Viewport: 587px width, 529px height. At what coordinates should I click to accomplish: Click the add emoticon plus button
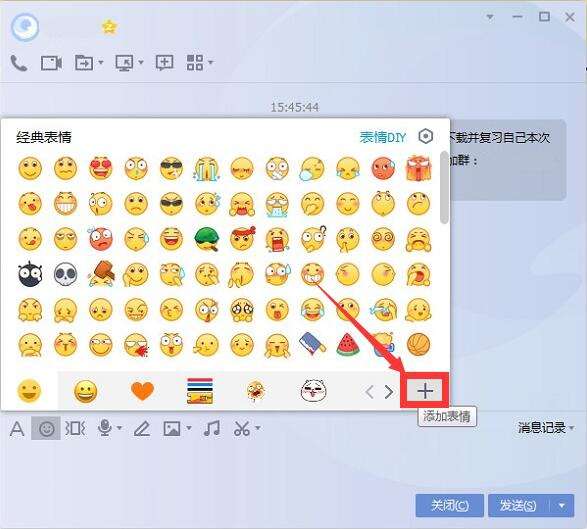coord(425,391)
